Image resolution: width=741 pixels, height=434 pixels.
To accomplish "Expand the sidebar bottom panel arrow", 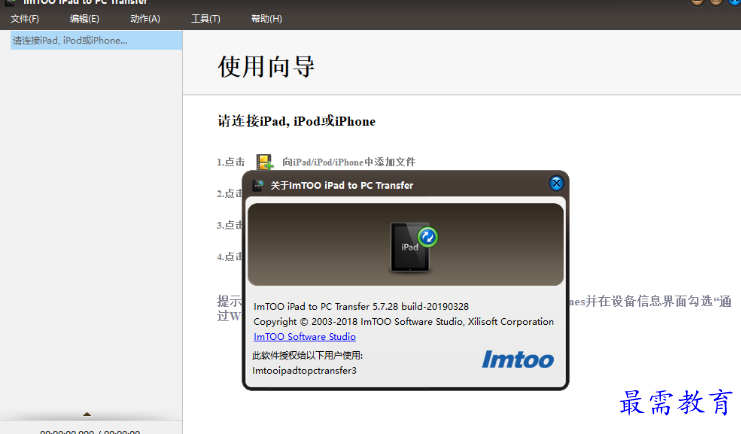I will (x=87, y=414).
